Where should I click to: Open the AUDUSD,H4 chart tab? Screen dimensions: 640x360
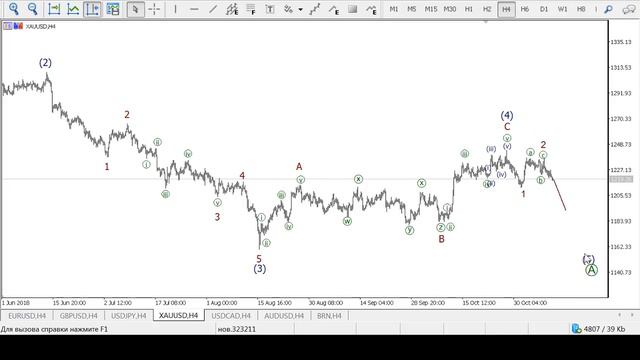(284, 316)
